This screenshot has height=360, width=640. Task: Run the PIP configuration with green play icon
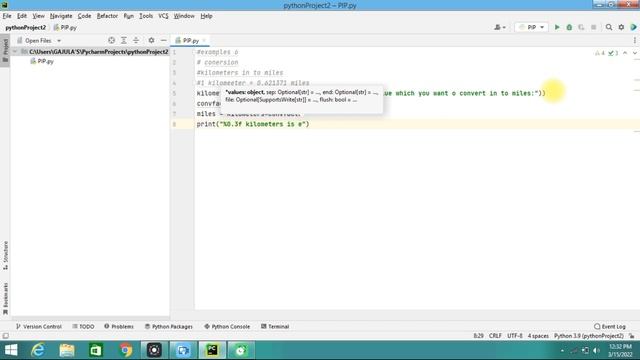click(x=557, y=27)
